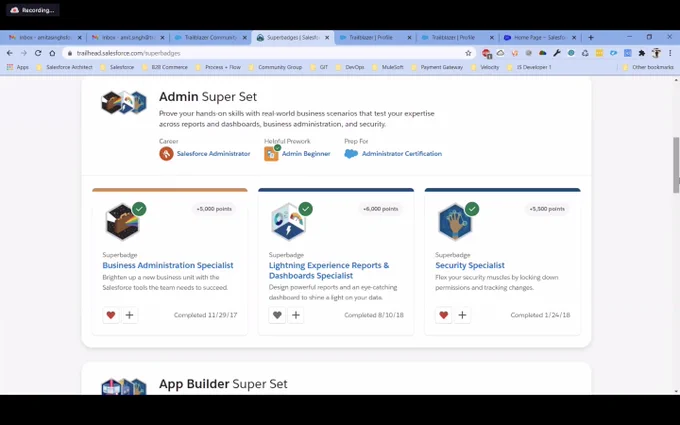Open the Business Administration Specialist link
Image resolution: width=680 pixels, height=425 pixels.
[168, 265]
